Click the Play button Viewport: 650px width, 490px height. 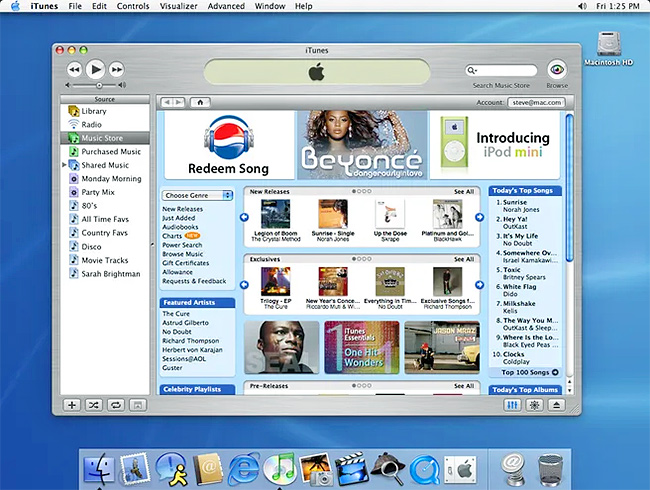[95, 69]
